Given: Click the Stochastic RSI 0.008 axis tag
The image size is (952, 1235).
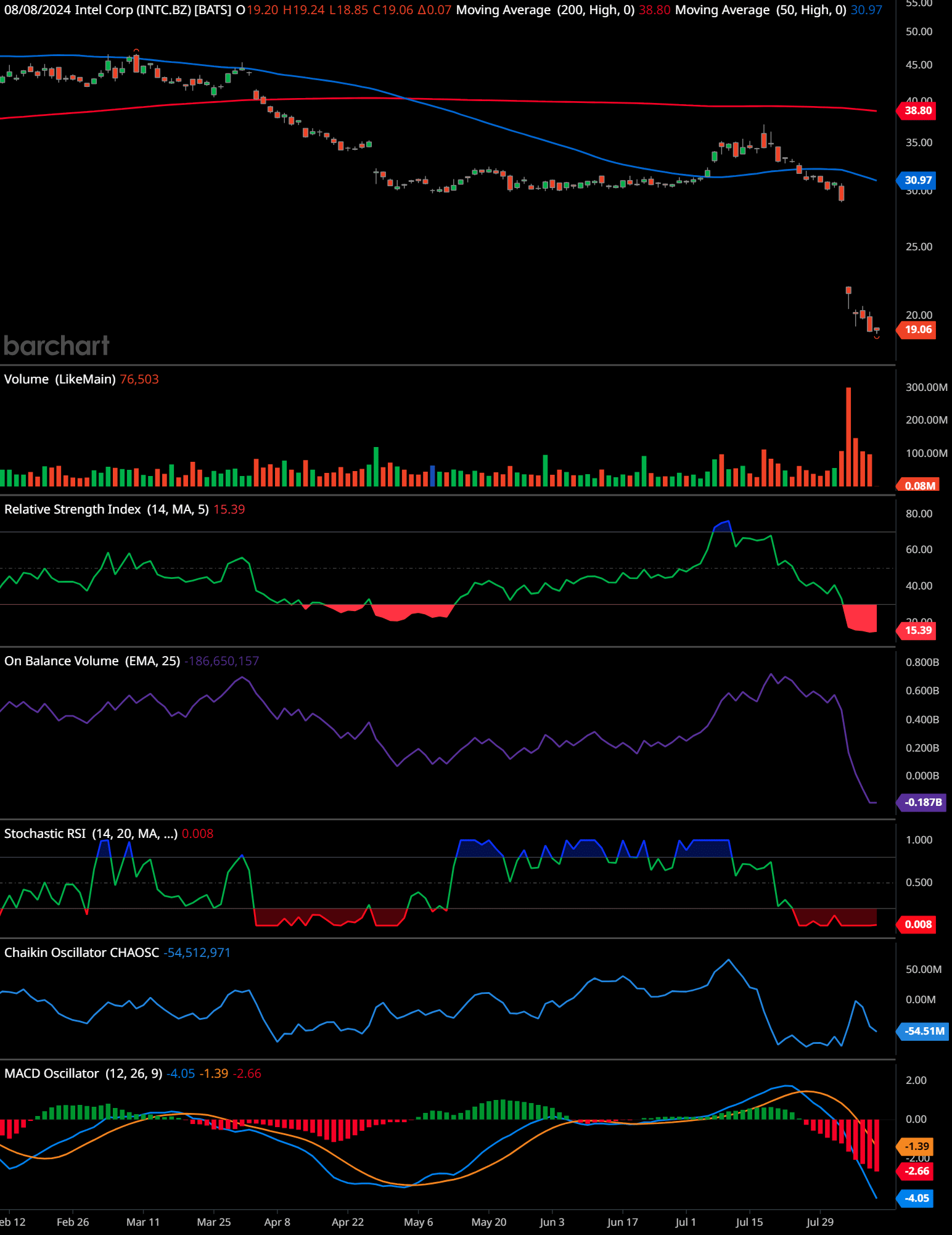Looking at the screenshot, I should [917, 924].
